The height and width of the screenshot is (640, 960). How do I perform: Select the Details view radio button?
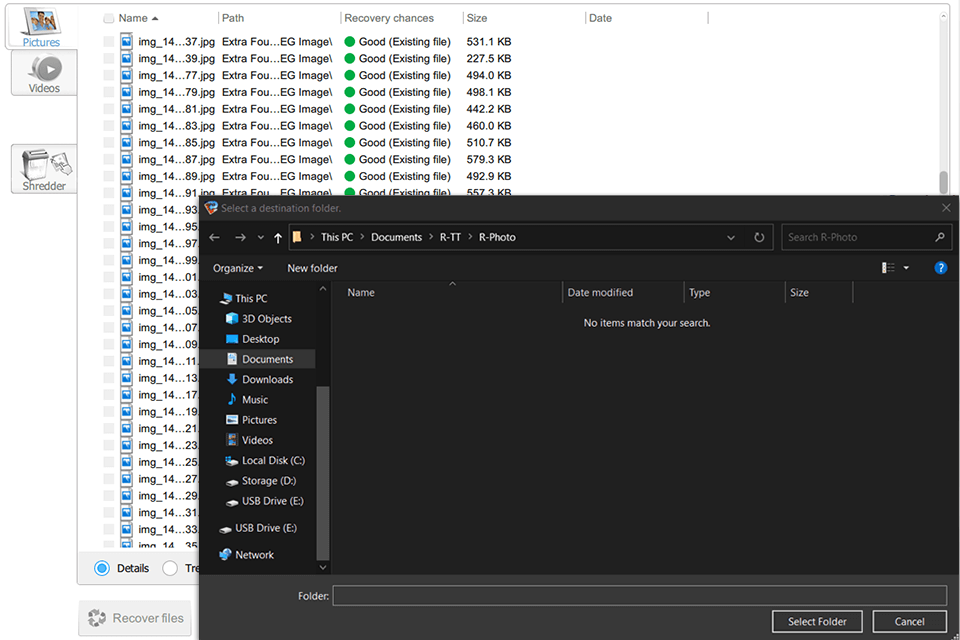coord(102,568)
